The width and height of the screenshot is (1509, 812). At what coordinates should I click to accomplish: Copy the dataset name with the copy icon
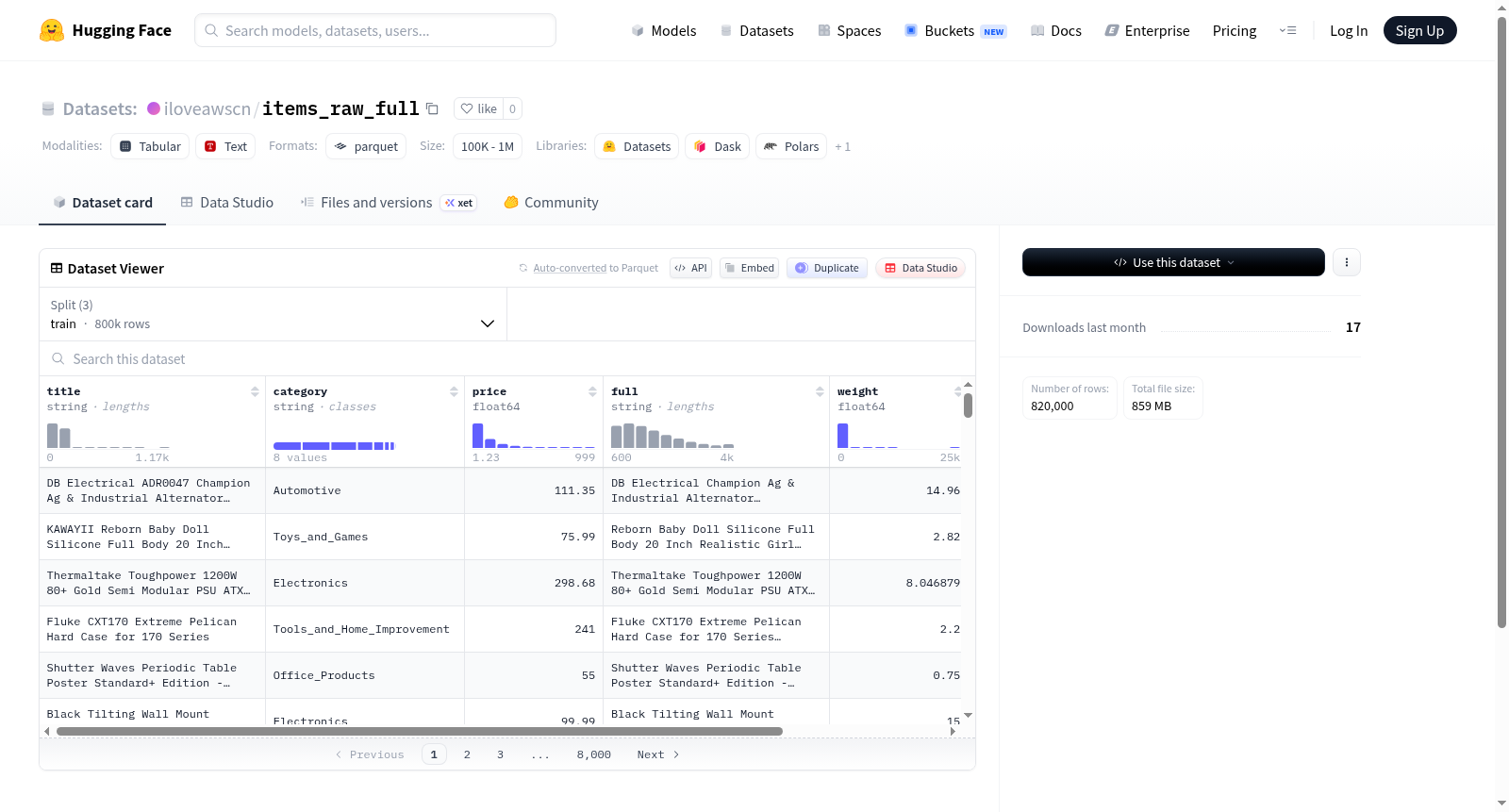click(x=432, y=108)
